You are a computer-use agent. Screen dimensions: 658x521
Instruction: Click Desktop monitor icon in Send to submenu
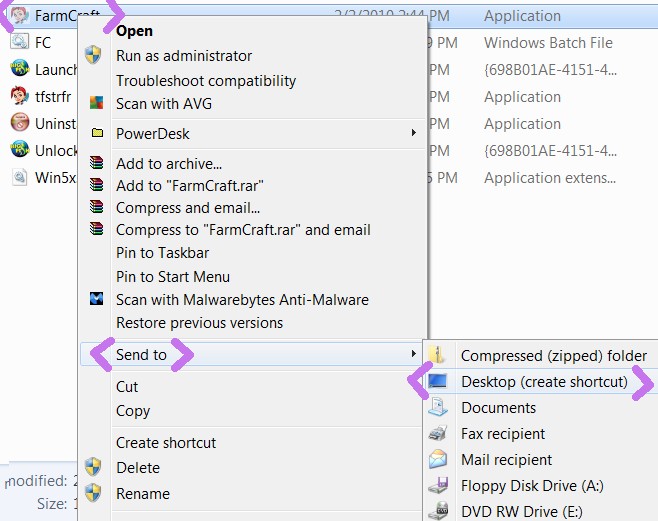coord(438,381)
